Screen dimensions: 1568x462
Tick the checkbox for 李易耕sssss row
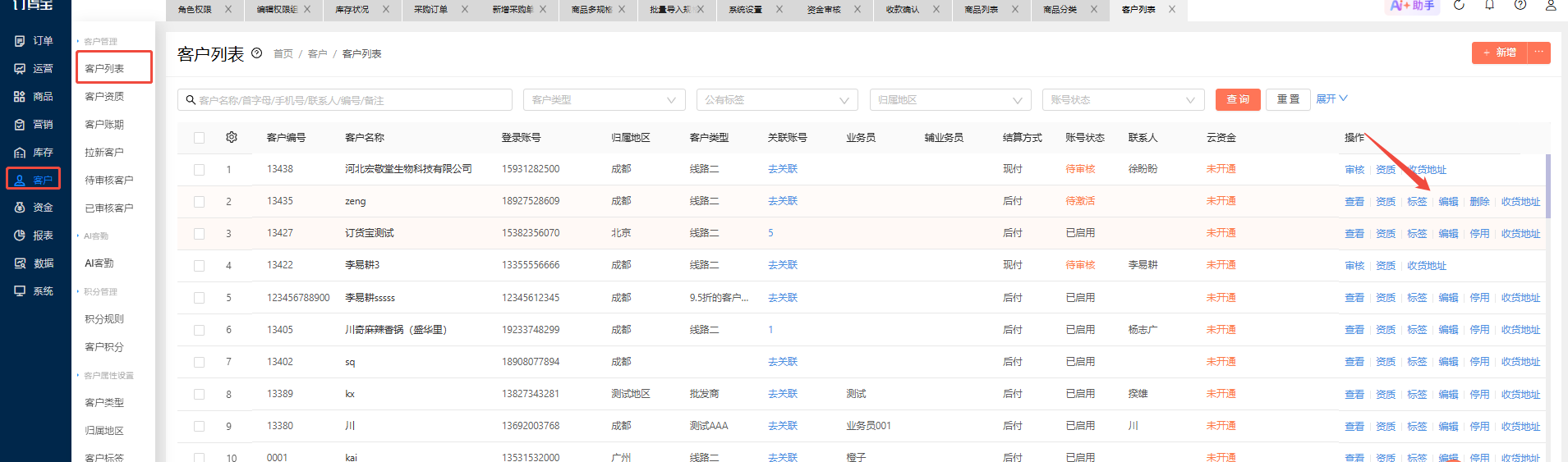(199, 298)
